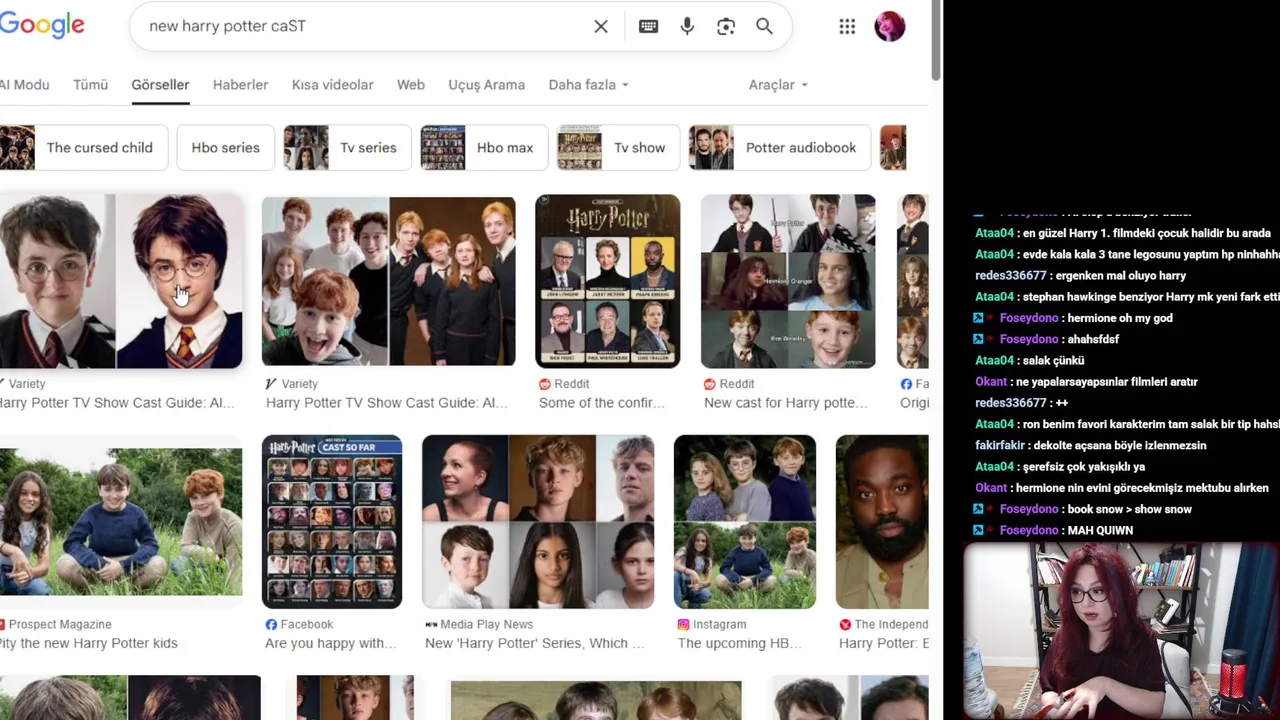Expand the Daha fazla dropdown
Image resolution: width=1280 pixels, height=720 pixels.
(588, 85)
